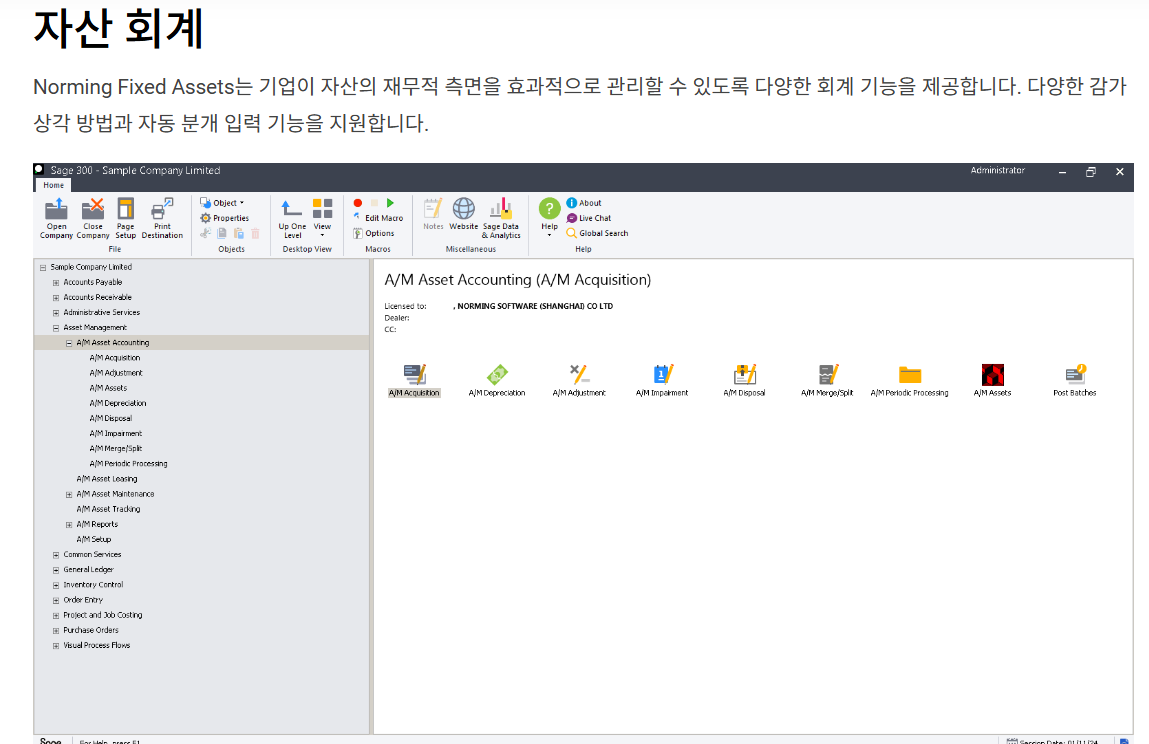Expand the Accounts Payable node

[x=56, y=283]
